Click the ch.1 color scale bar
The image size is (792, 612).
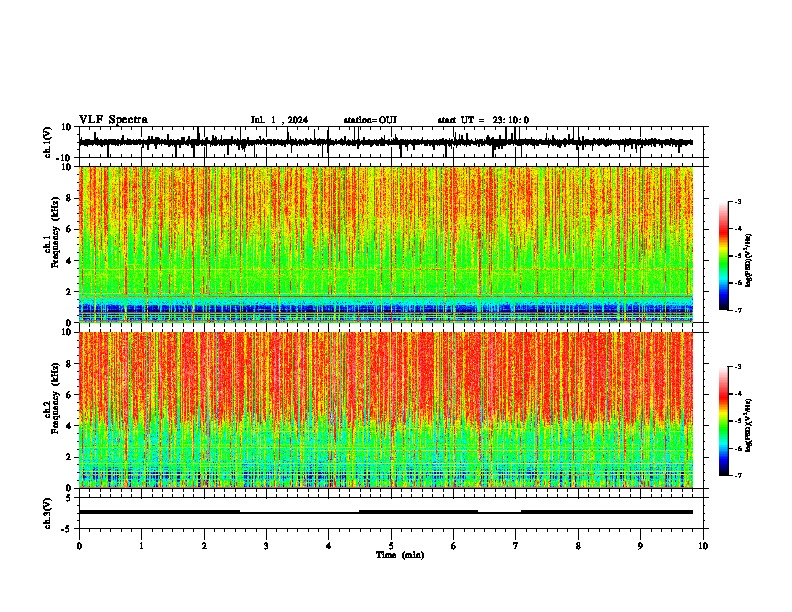click(723, 256)
